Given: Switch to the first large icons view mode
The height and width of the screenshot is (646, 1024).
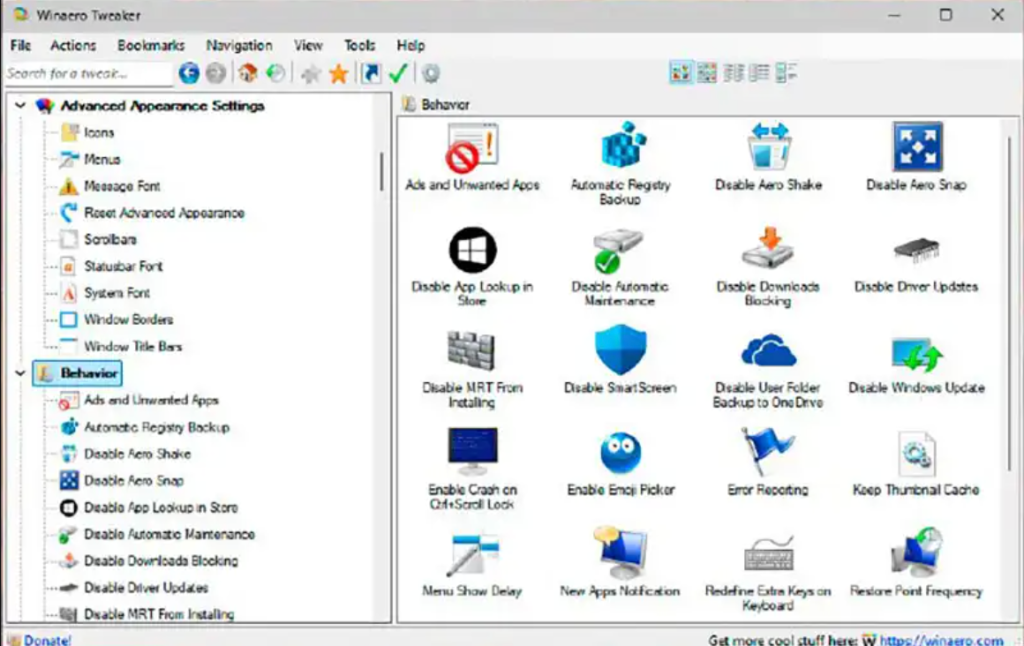Looking at the screenshot, I should (681, 72).
